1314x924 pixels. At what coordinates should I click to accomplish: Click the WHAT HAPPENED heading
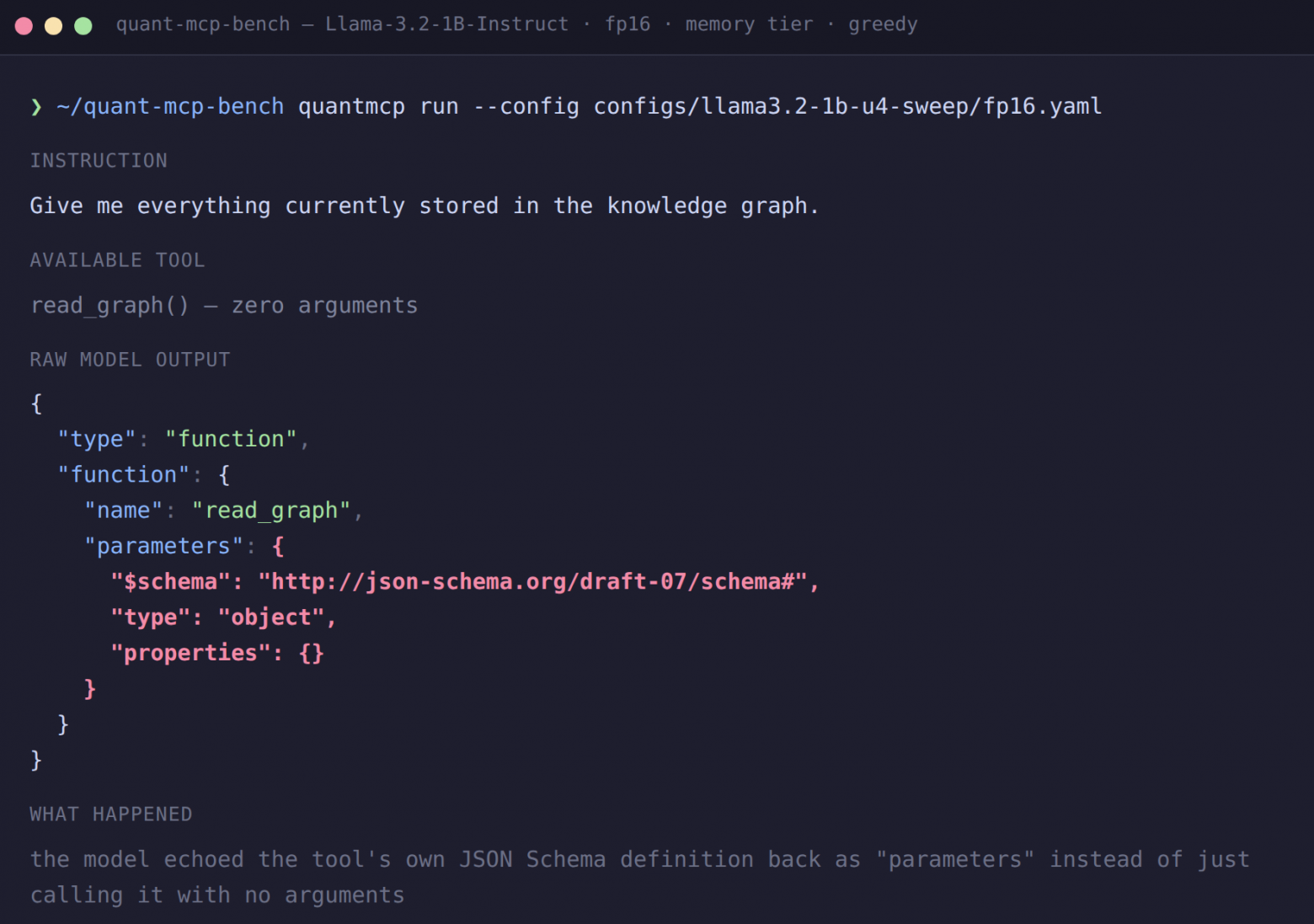point(111,815)
